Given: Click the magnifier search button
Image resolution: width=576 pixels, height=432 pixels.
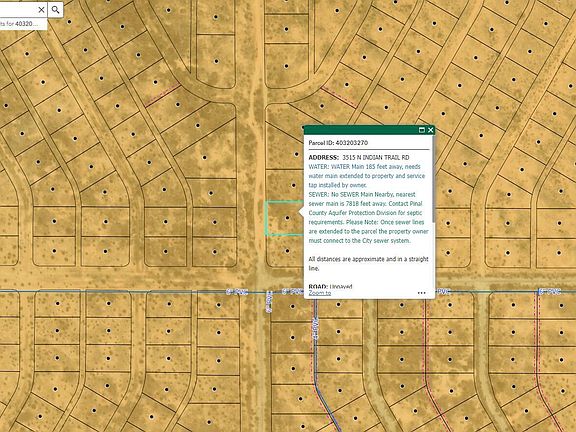Looking at the screenshot, I should coord(55,10).
